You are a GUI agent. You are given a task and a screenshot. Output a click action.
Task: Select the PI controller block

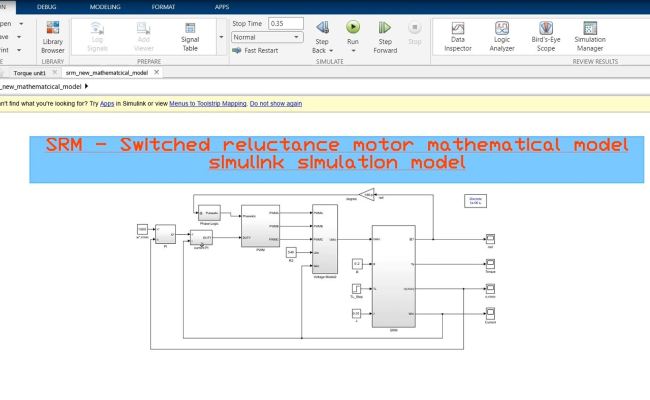[x=165, y=234]
